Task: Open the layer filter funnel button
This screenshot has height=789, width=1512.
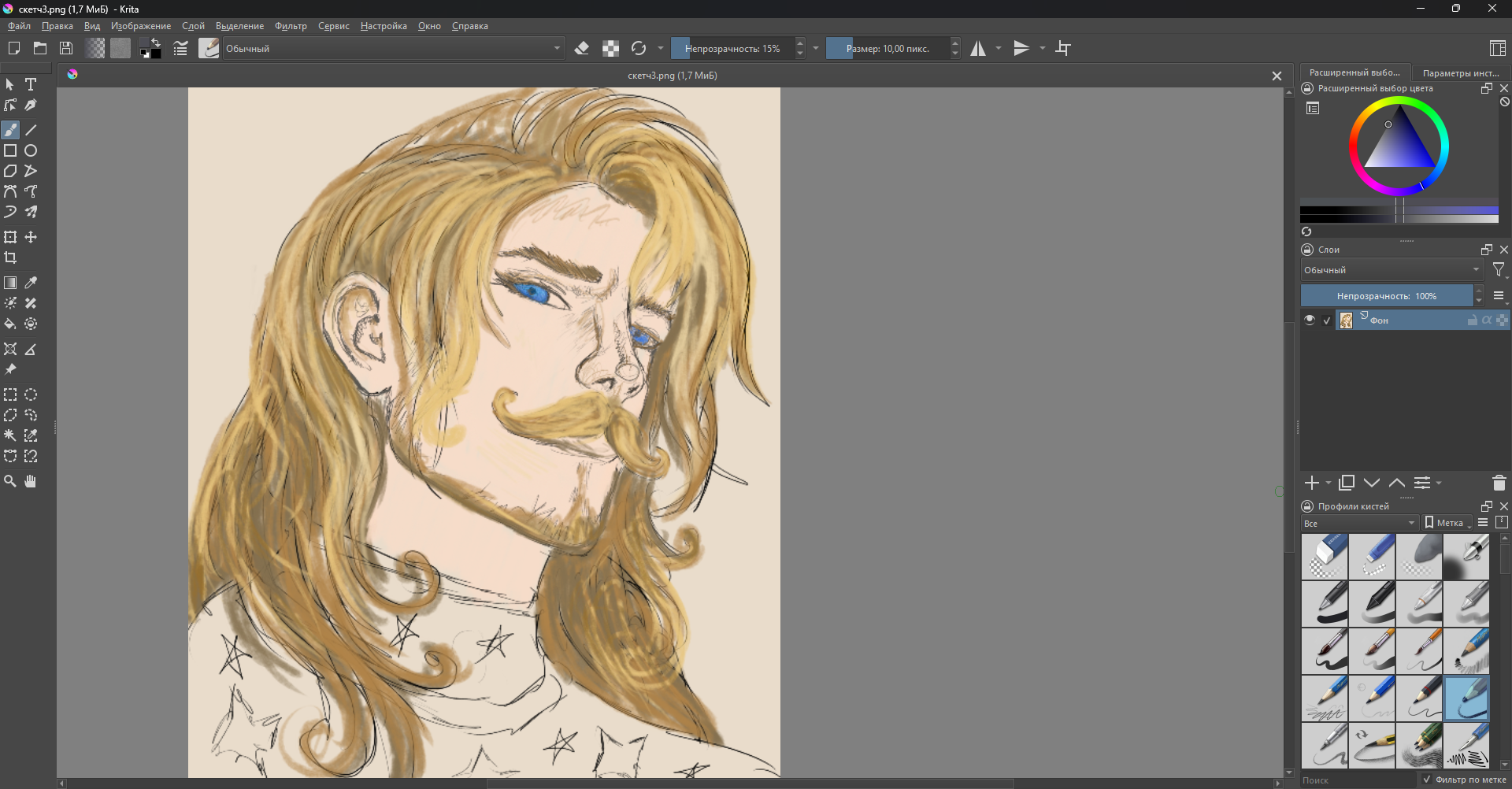Action: (1499, 270)
